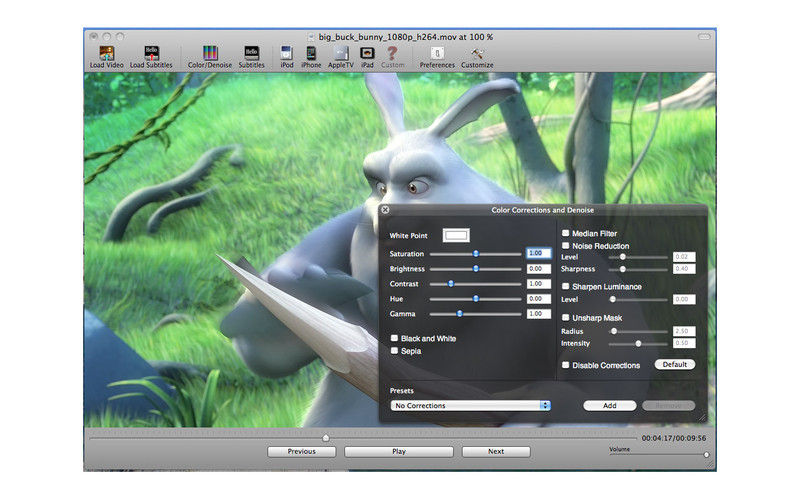Click the Contrast slider
The image size is (800, 500).
click(475, 284)
